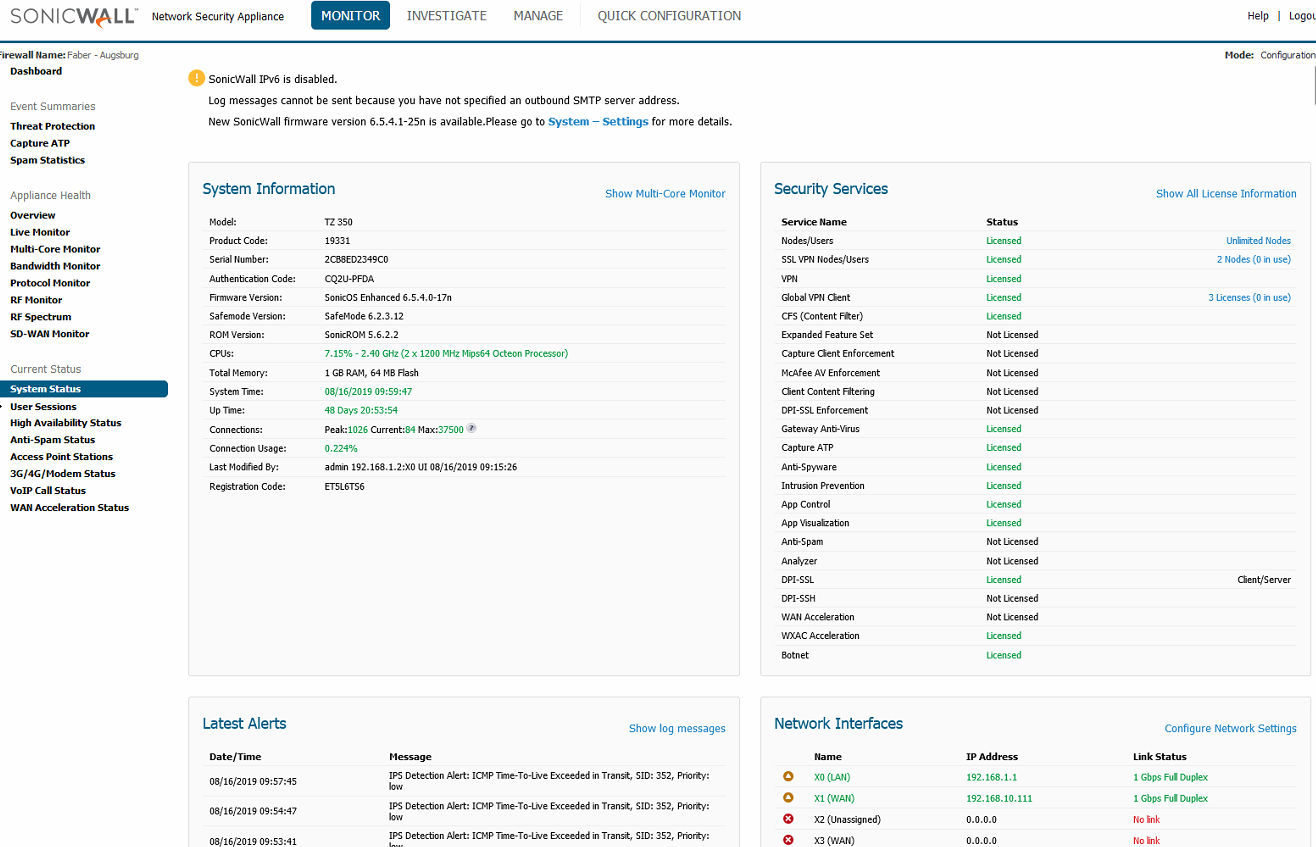Click the Client/Server value on the DPI-SSL row
The image size is (1316, 847).
[x=1264, y=580]
